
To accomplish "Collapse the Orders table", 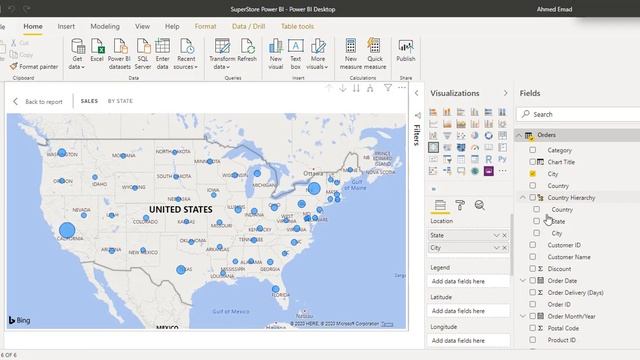I will pos(519,135).
